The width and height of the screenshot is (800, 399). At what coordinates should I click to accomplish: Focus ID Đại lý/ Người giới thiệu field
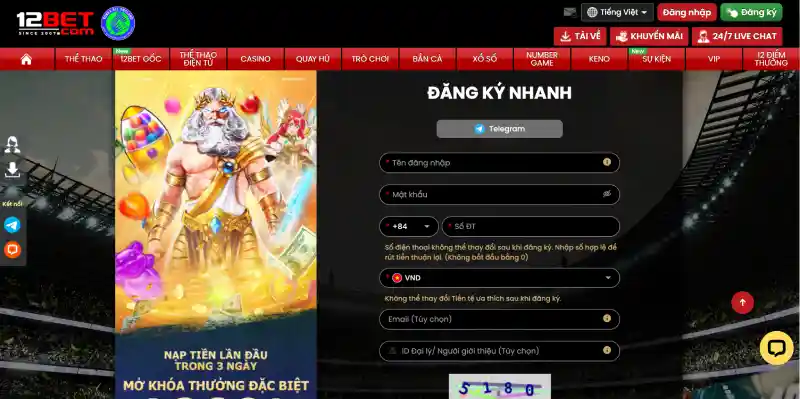[499, 351]
